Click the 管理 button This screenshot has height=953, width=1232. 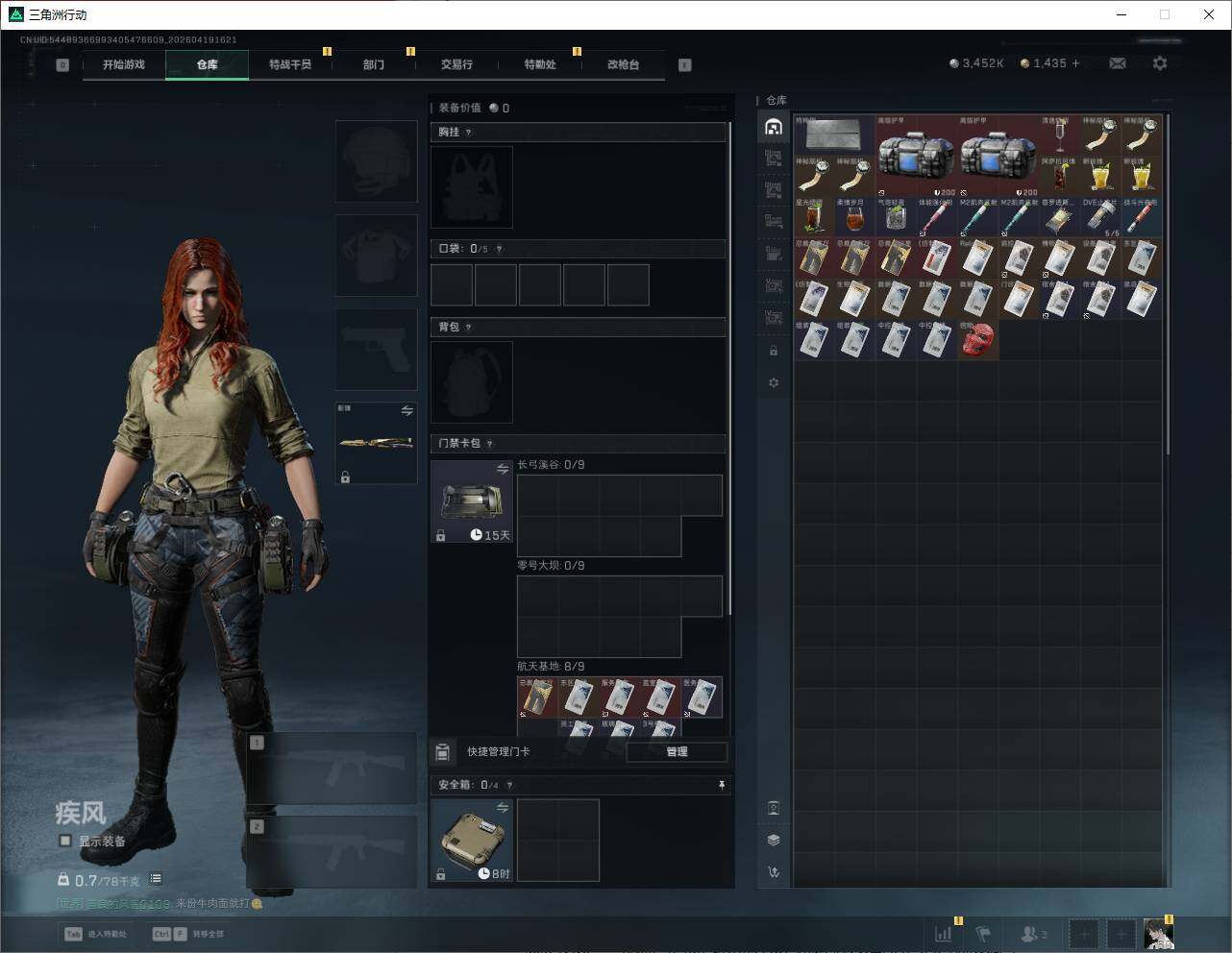pyautogui.click(x=677, y=752)
